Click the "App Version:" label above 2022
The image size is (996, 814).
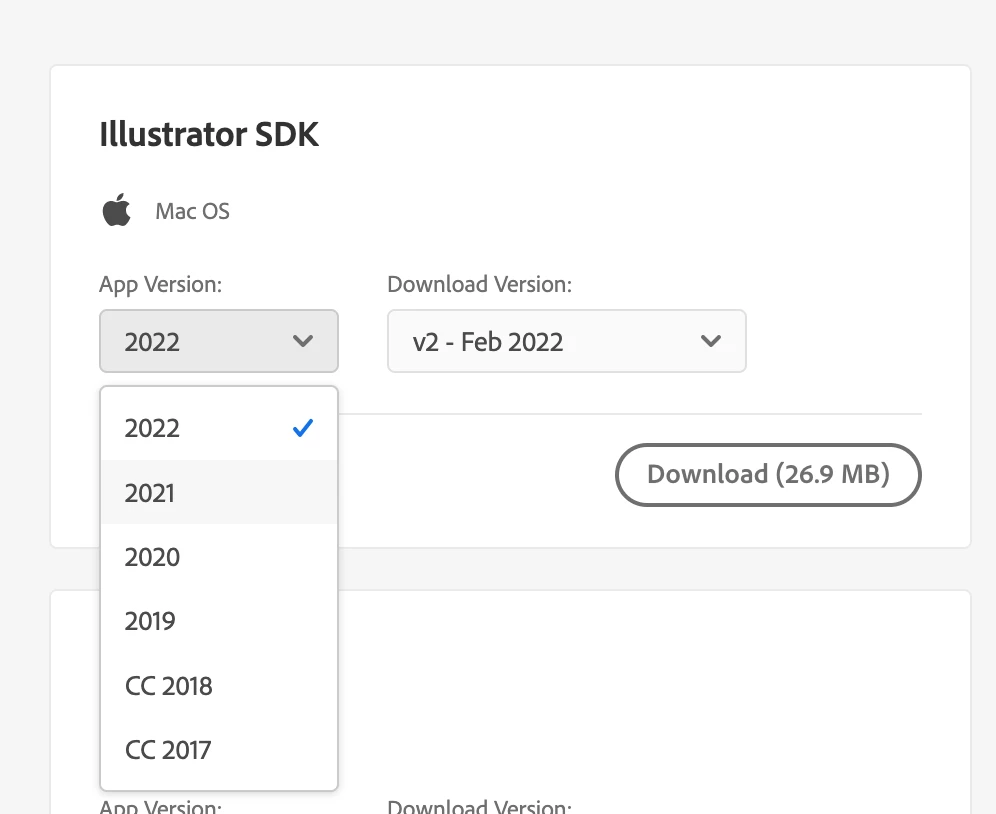pyautogui.click(x=161, y=285)
